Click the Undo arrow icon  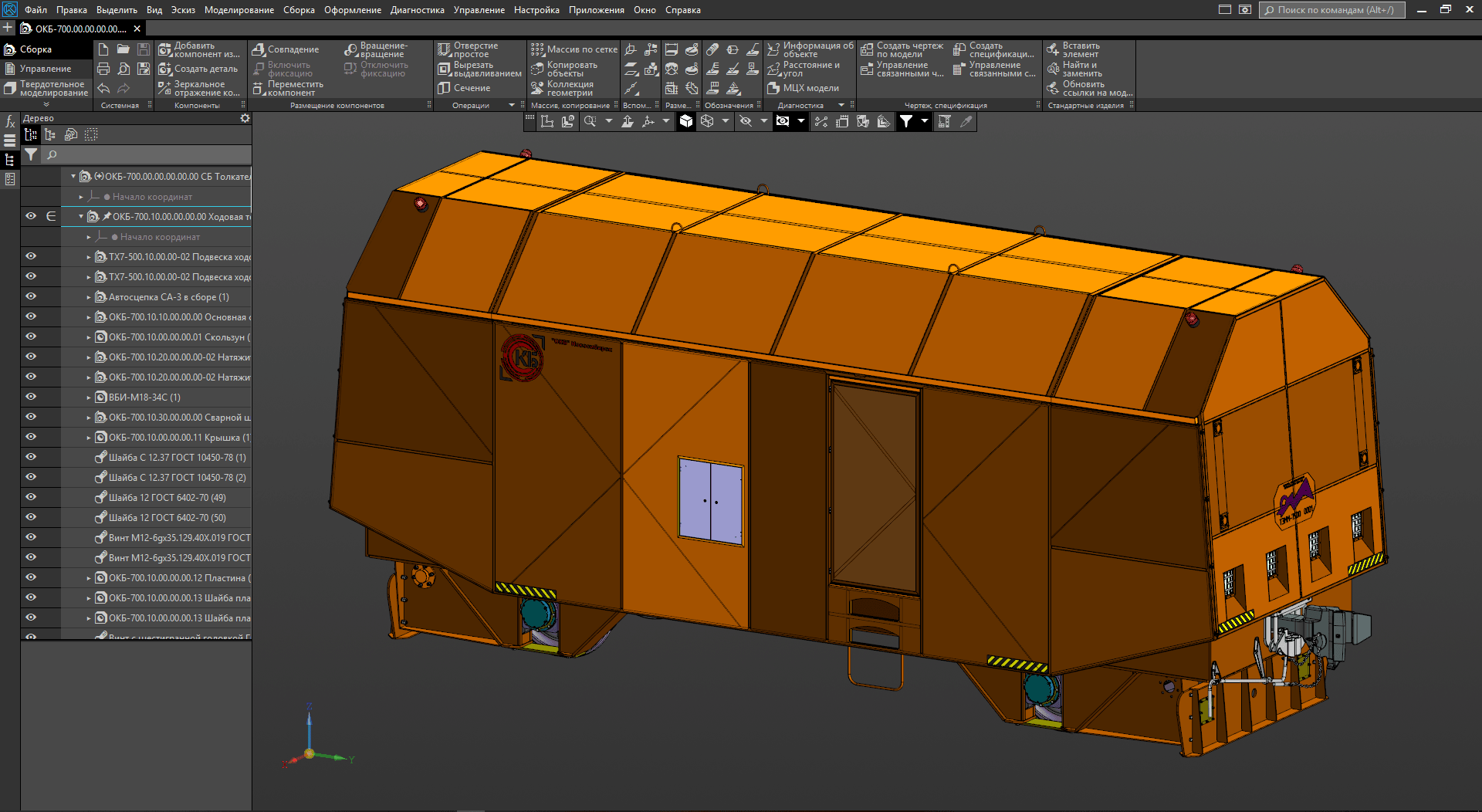103,88
